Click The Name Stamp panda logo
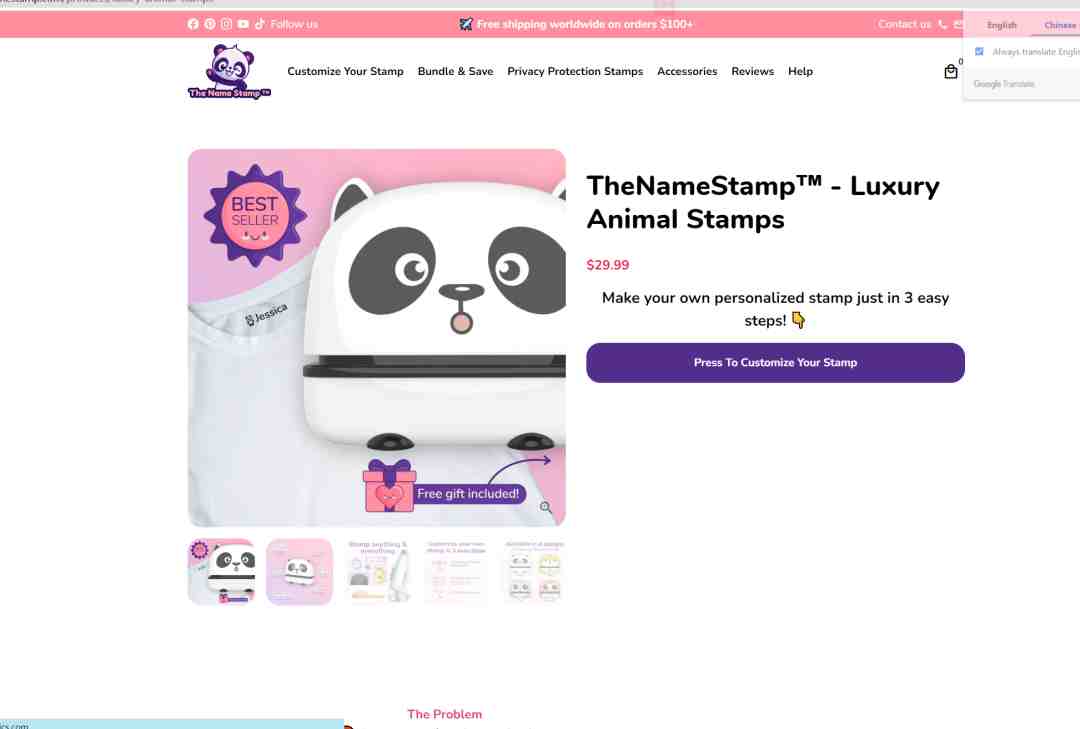1080x729 pixels. (229, 72)
